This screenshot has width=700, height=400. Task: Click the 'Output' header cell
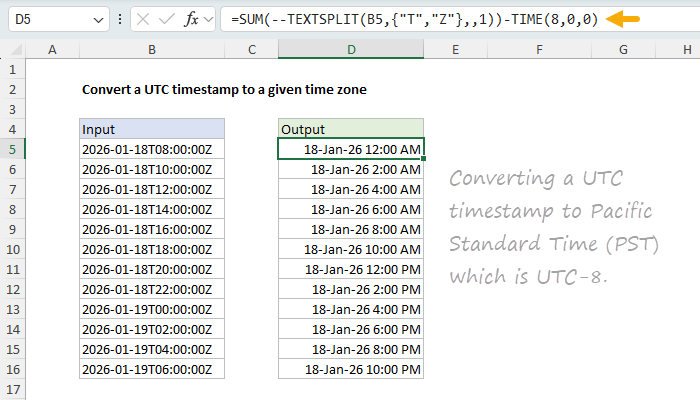tap(351, 129)
